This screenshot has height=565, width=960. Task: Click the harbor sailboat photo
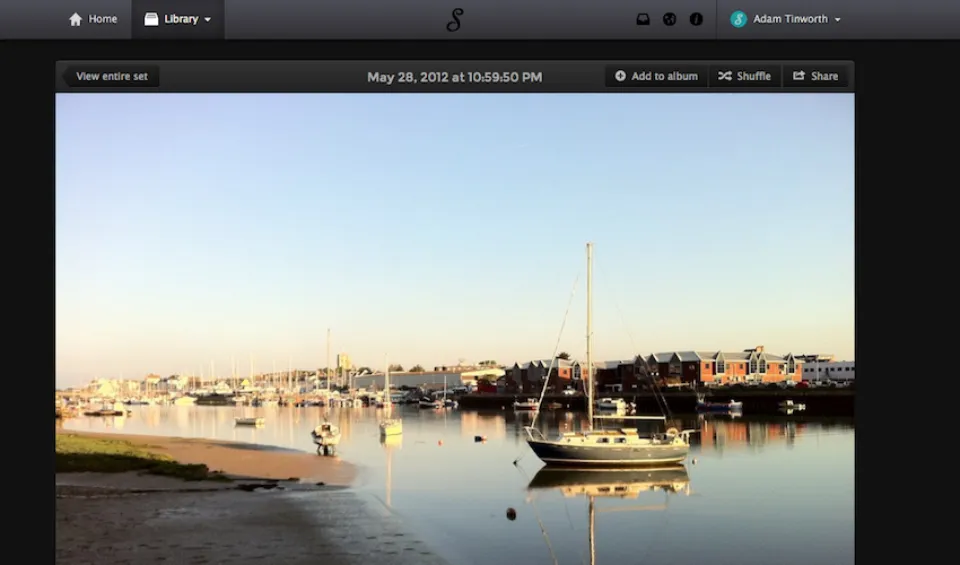click(455, 329)
